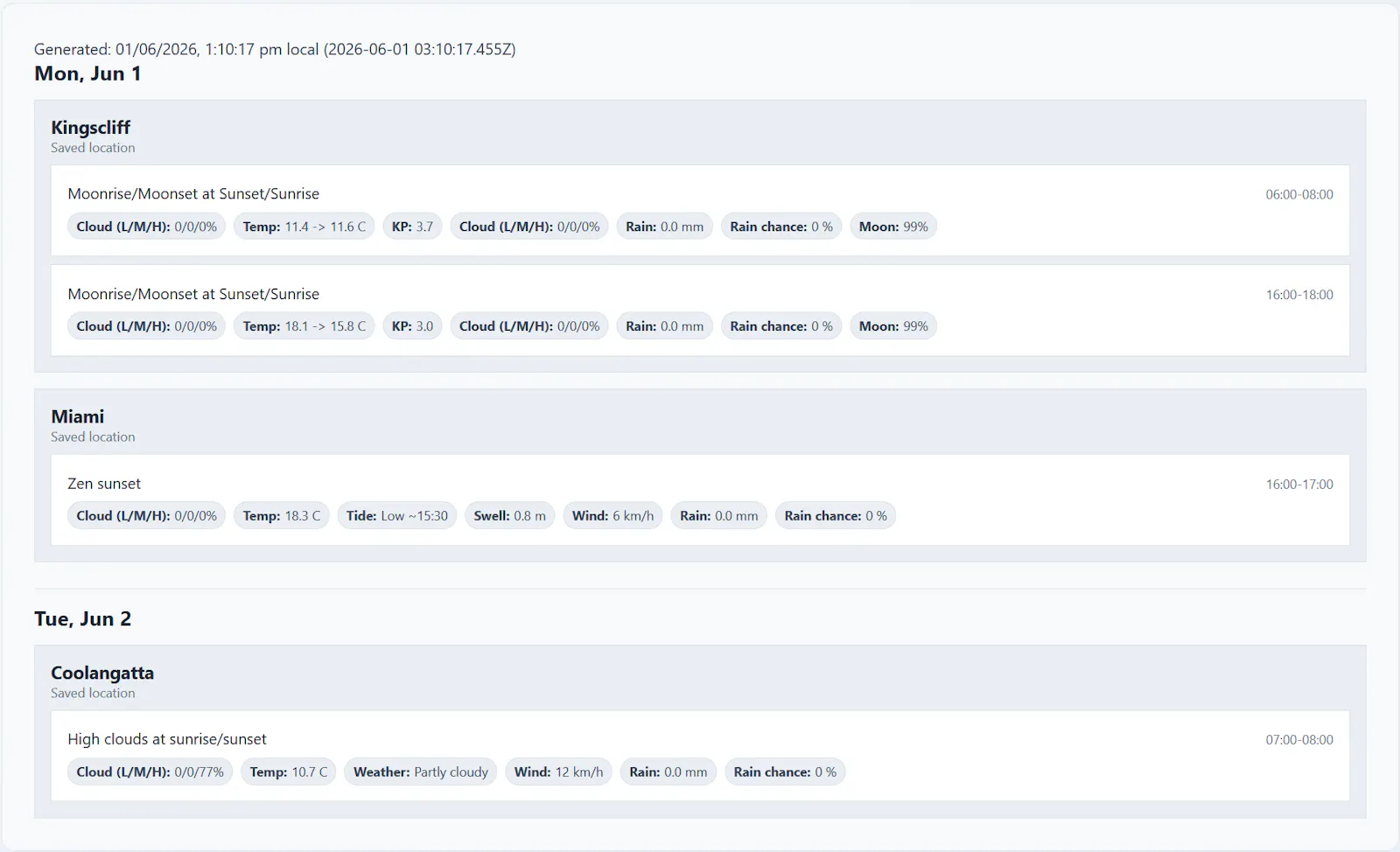The width and height of the screenshot is (1400, 852).
Task: Click the Coolangatta location heading
Action: coord(102,673)
